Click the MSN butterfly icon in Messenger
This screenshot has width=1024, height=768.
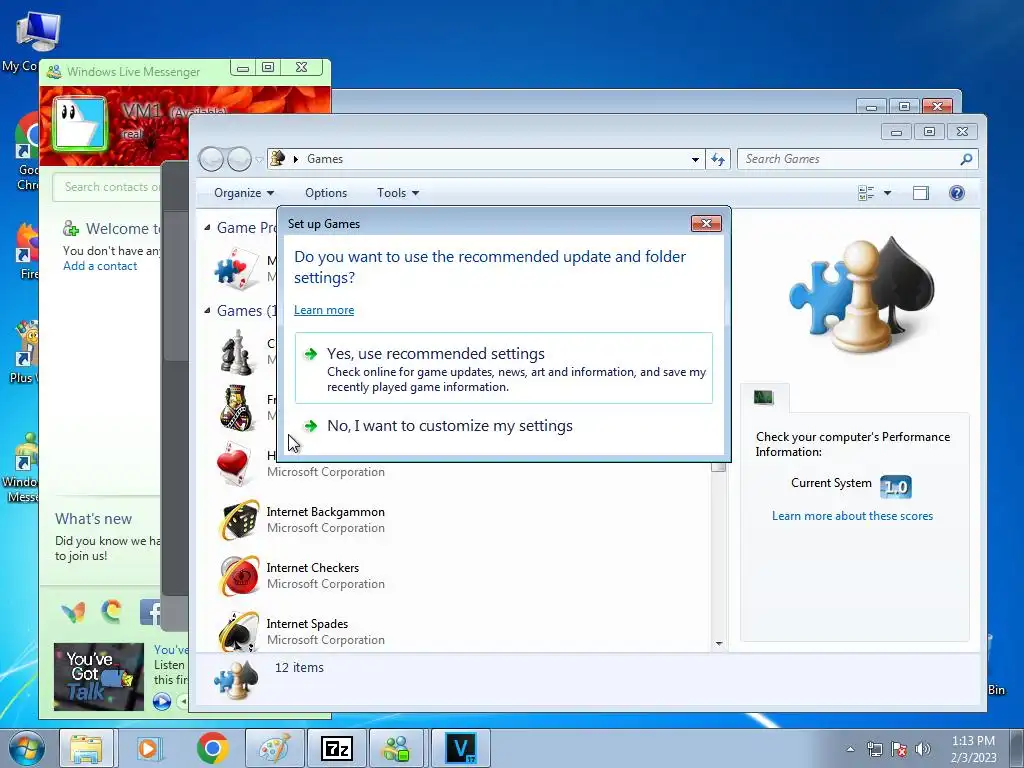(73, 612)
